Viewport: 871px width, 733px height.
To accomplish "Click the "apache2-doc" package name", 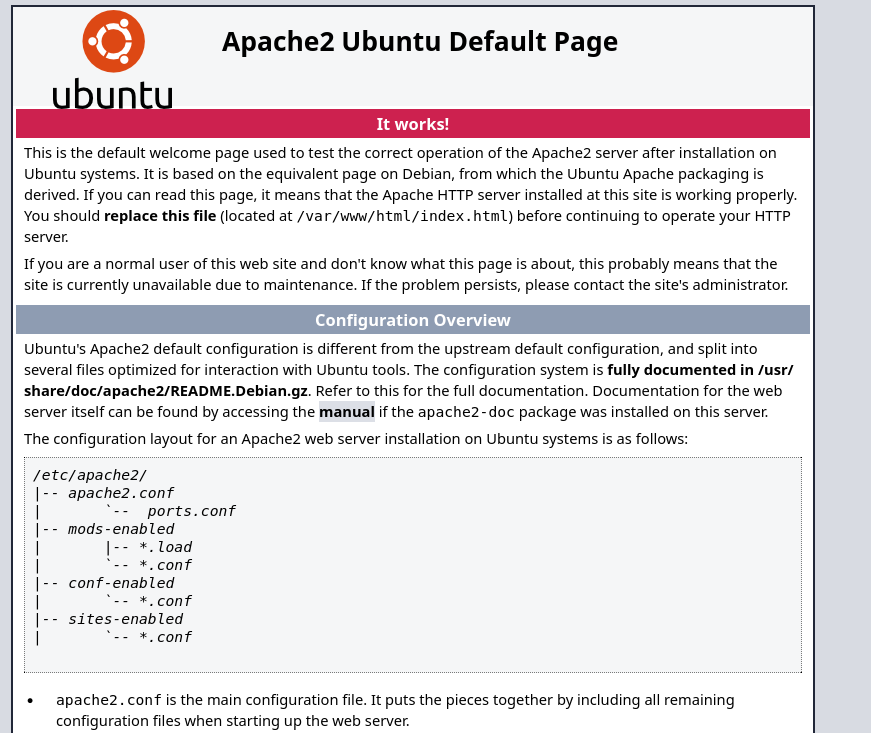I will coord(466,412).
